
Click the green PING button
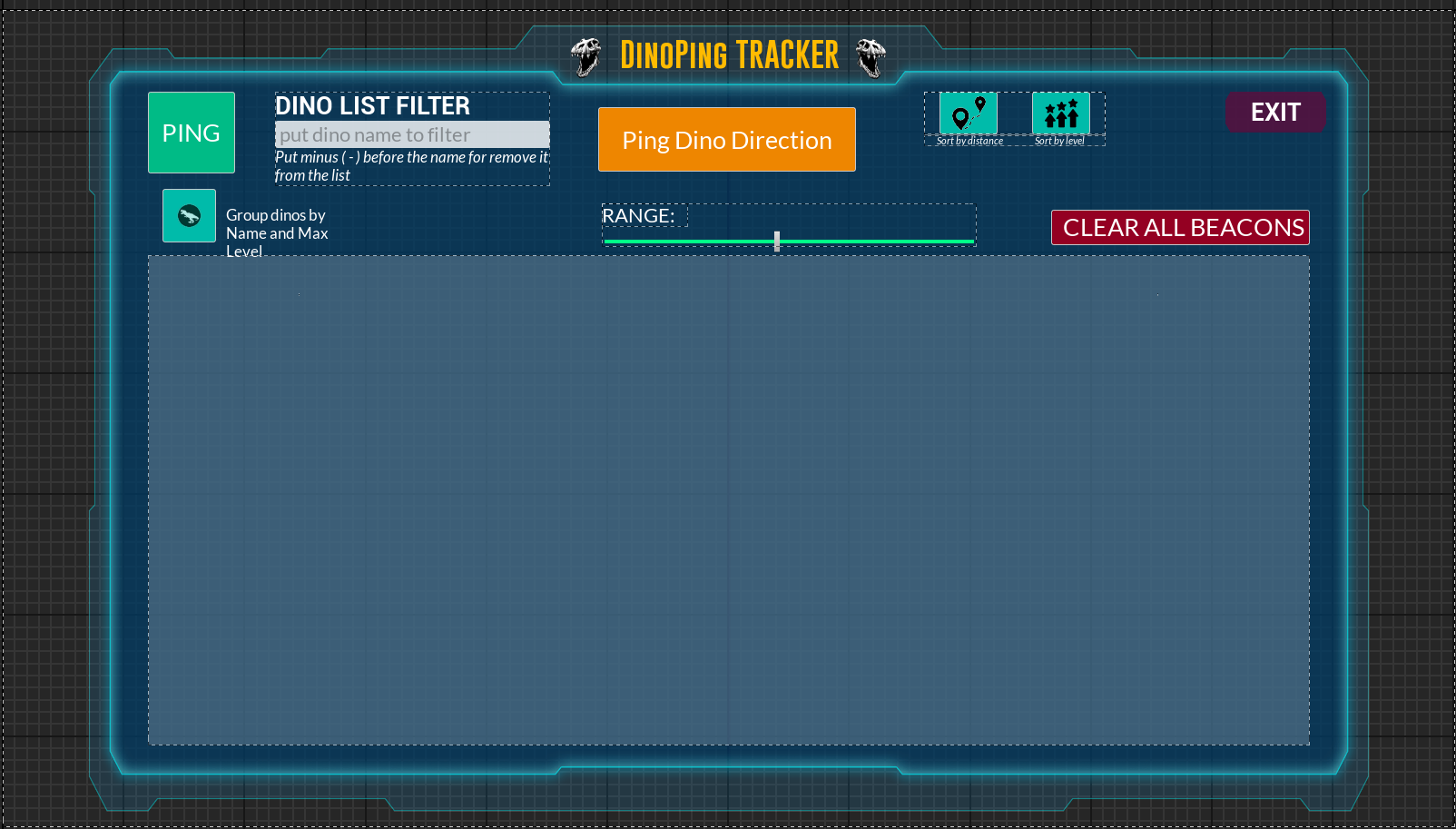[191, 133]
